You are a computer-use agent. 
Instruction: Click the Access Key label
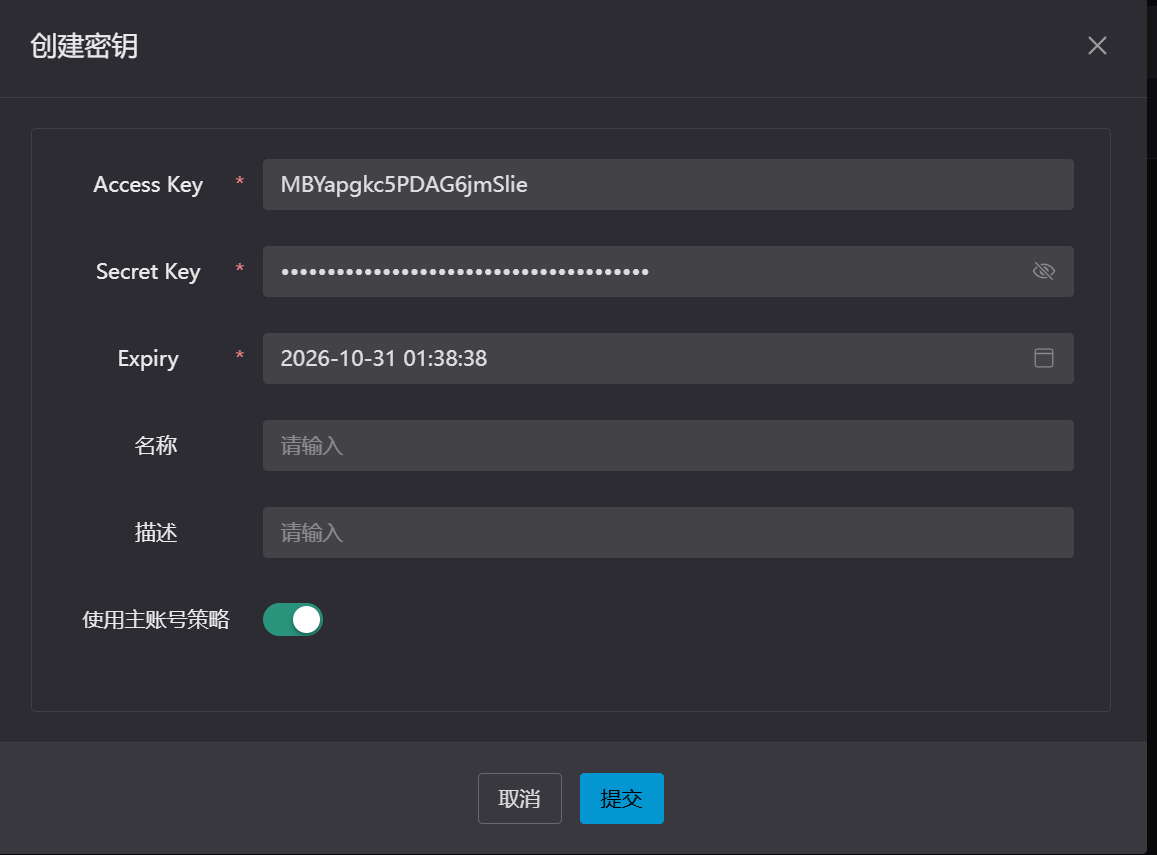pyautogui.click(x=148, y=184)
